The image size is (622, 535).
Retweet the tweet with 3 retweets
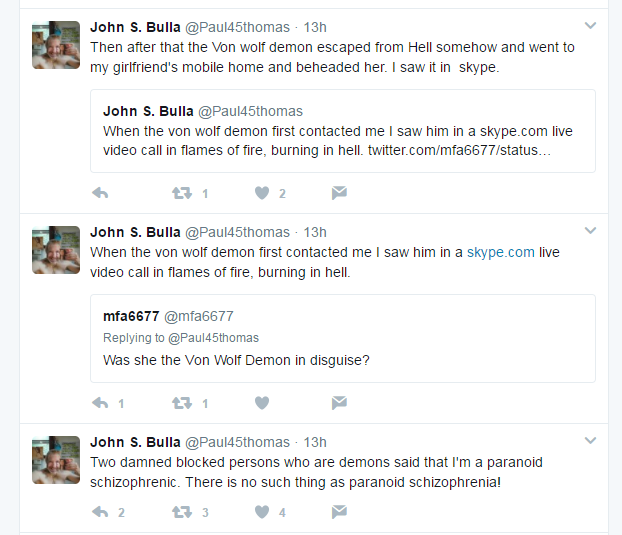(x=182, y=512)
